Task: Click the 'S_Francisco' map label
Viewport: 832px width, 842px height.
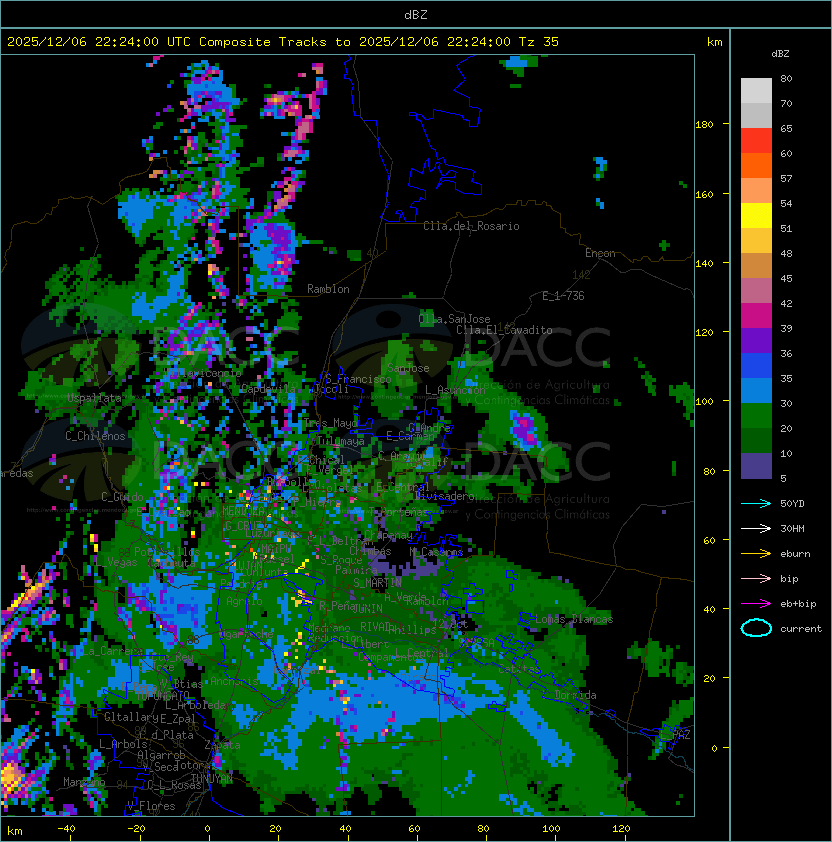Action: pos(358,379)
